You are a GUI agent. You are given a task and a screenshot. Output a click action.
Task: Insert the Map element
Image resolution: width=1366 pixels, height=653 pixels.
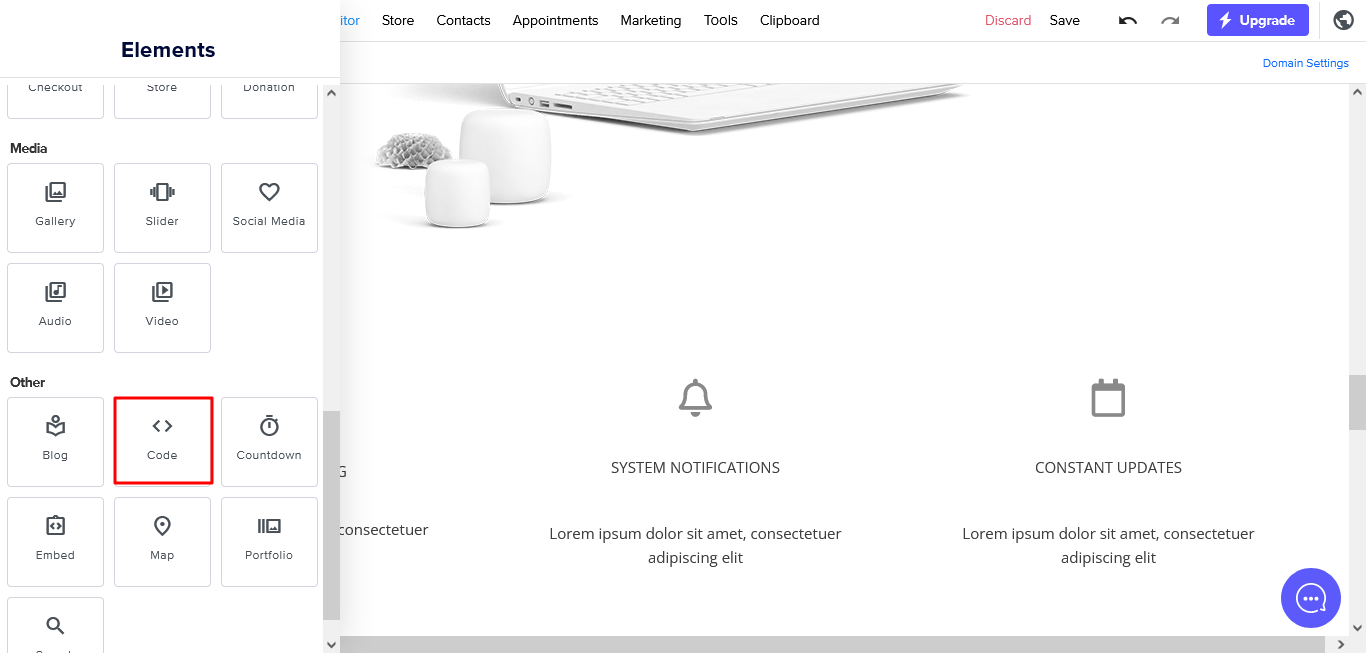point(162,542)
